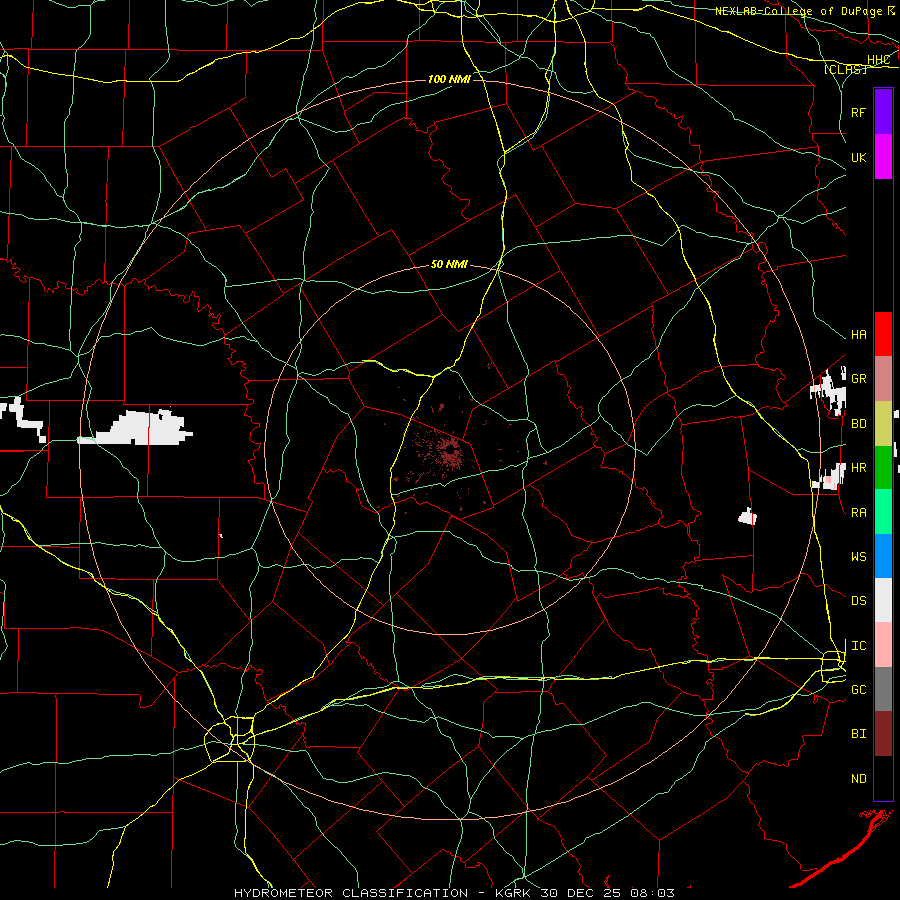Pick the light green RA legend swatch
Screen dimensions: 900x900
883,512
